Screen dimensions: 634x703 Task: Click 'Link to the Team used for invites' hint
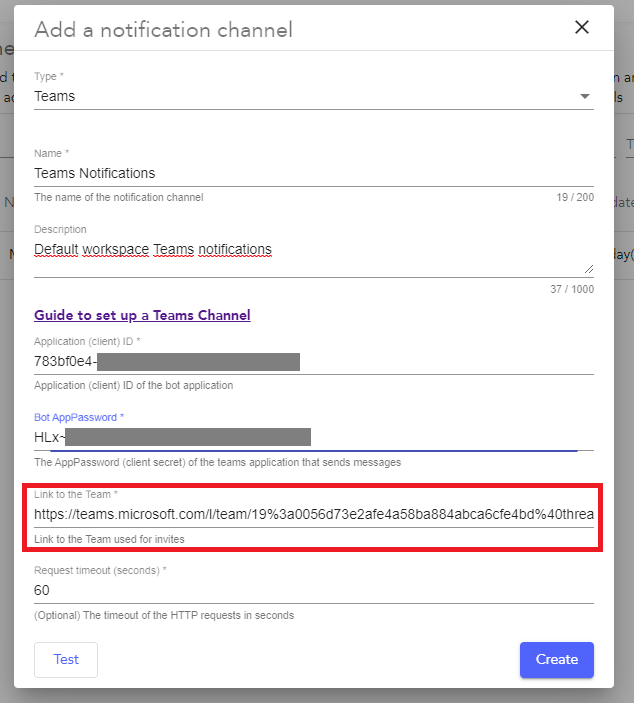pyautogui.click(x=109, y=539)
